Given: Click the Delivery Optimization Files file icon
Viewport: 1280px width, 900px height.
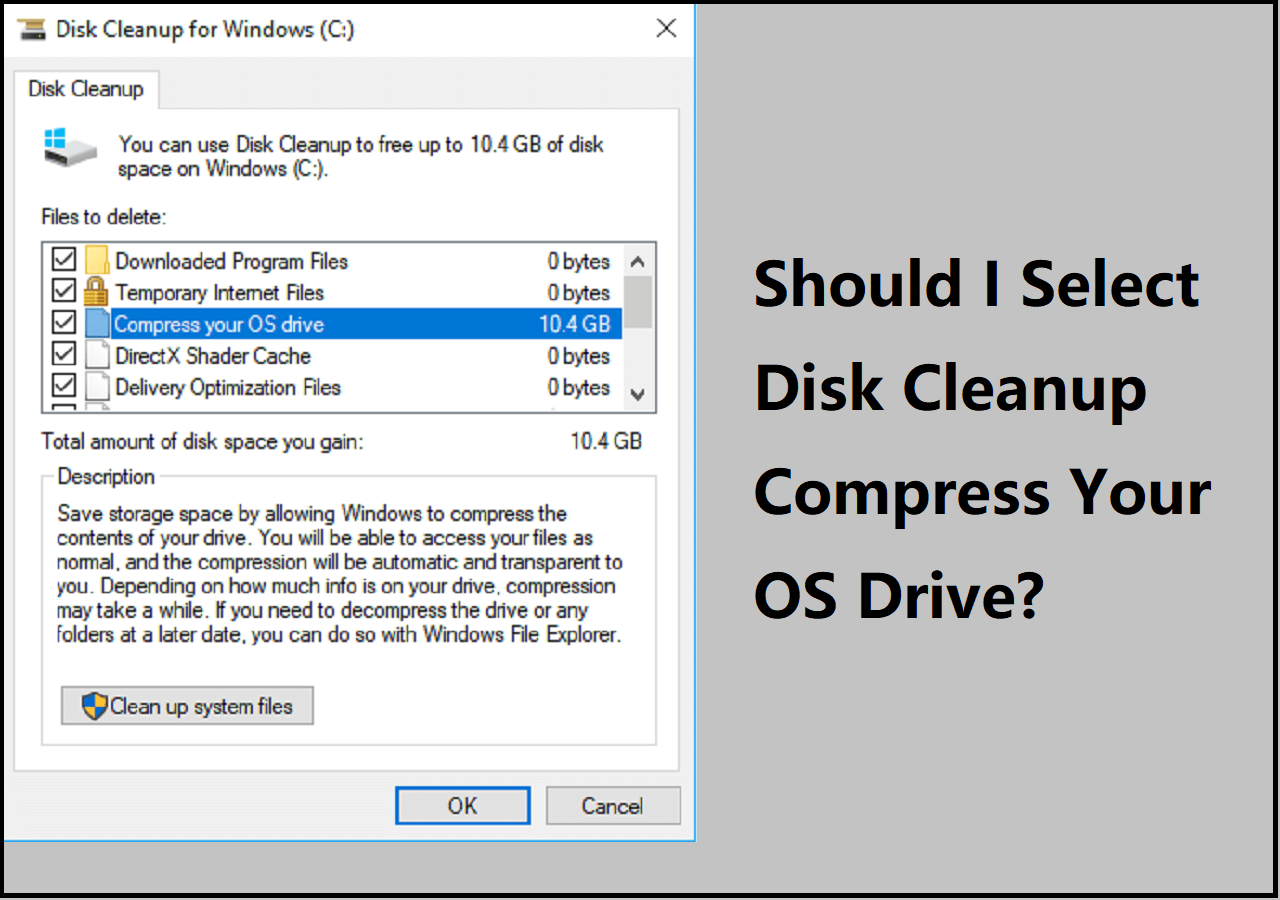Looking at the screenshot, I should [x=96, y=387].
